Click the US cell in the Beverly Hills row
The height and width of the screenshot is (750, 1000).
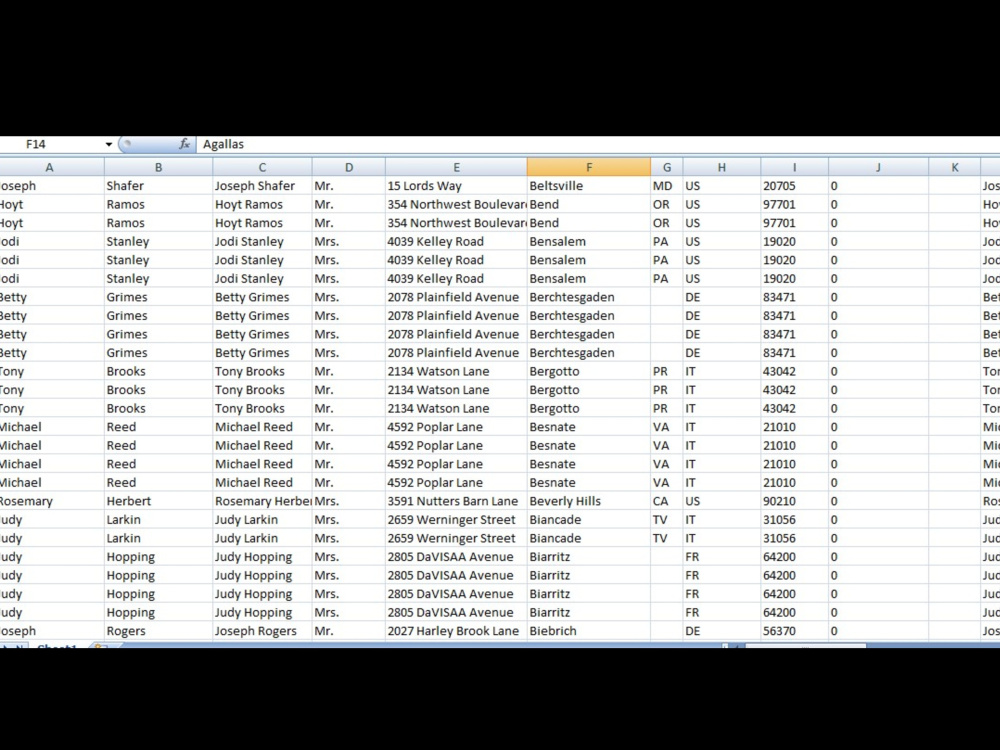[722, 501]
